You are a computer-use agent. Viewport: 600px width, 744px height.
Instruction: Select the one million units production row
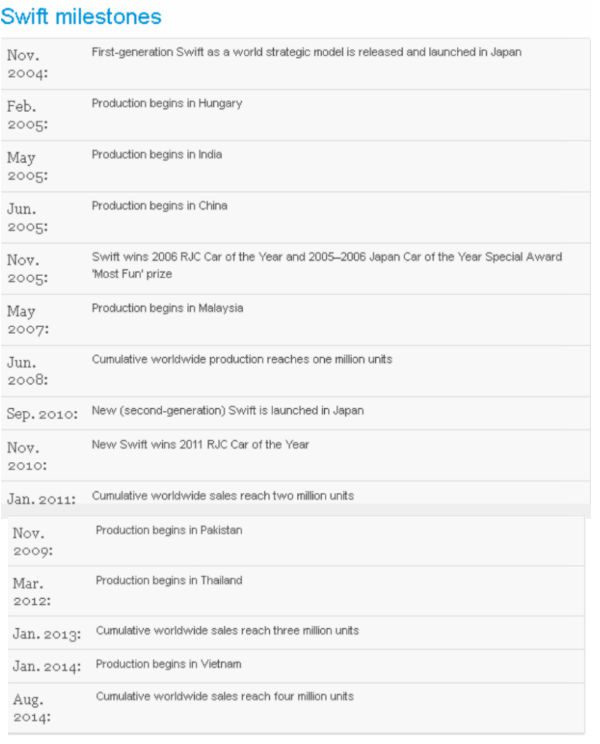[242, 359]
